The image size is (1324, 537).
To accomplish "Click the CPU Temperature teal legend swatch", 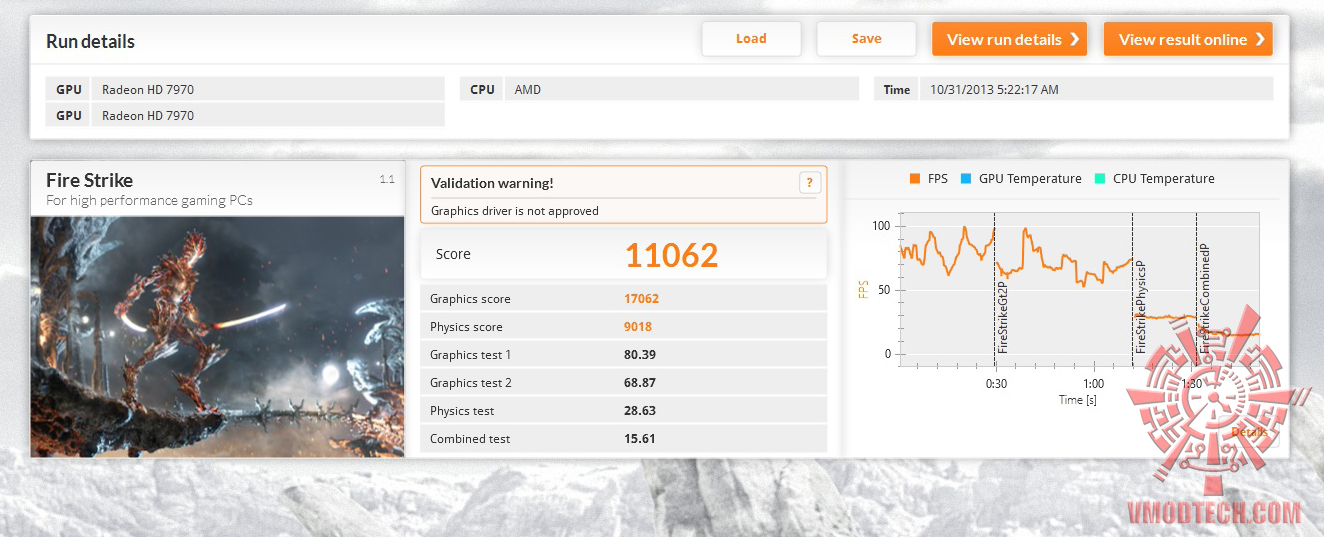I will [x=1099, y=179].
